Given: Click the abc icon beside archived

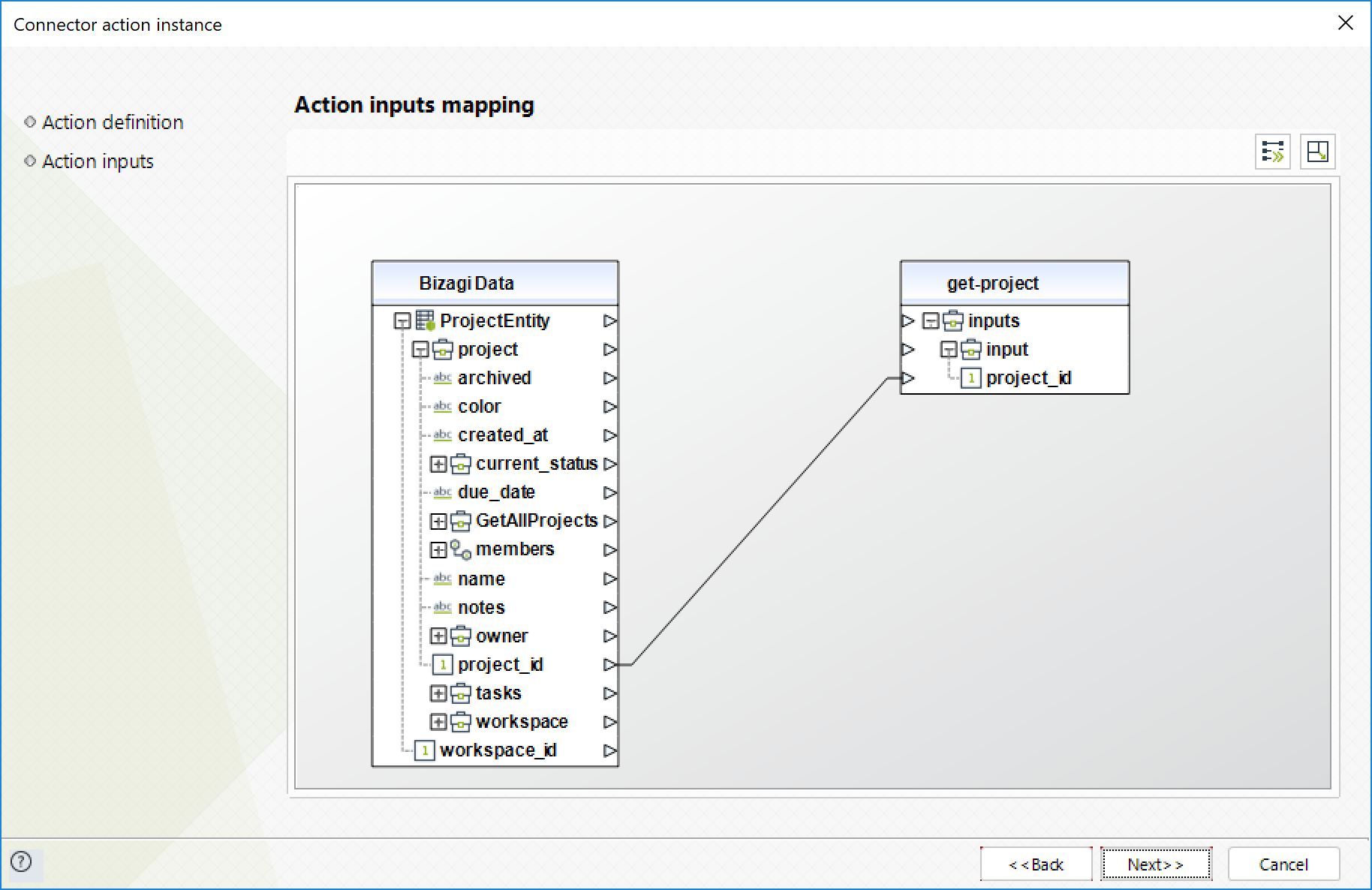Looking at the screenshot, I should click(443, 377).
